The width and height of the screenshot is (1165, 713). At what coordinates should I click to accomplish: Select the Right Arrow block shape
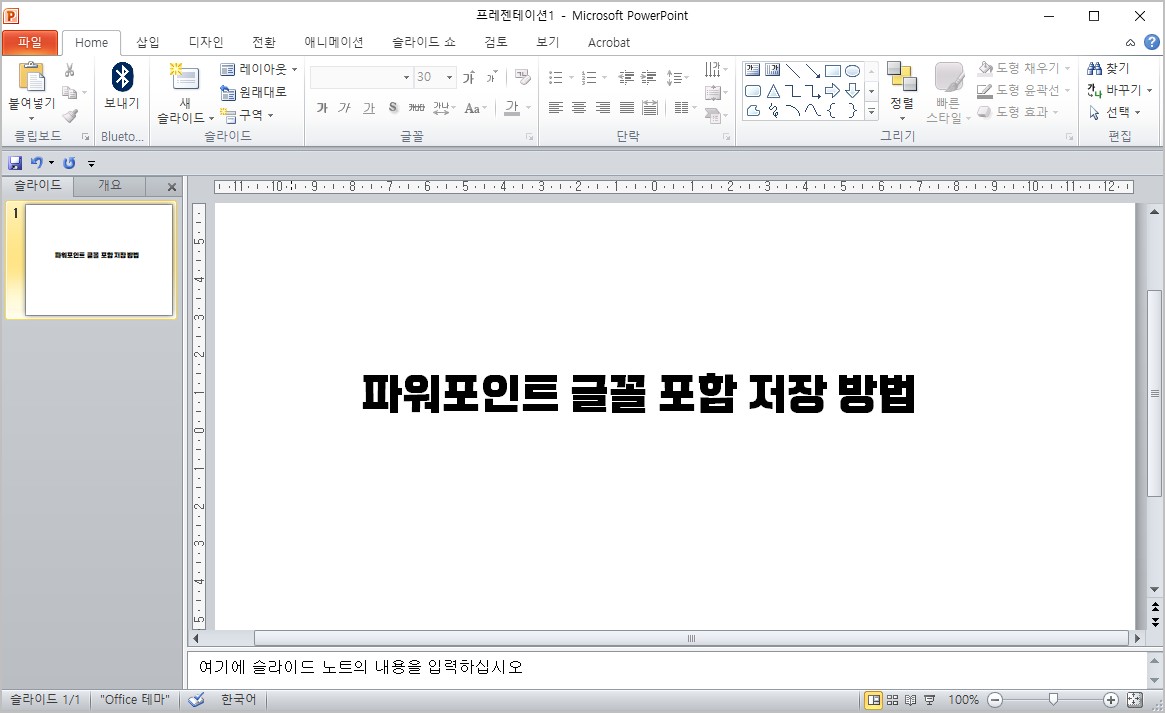[833, 91]
